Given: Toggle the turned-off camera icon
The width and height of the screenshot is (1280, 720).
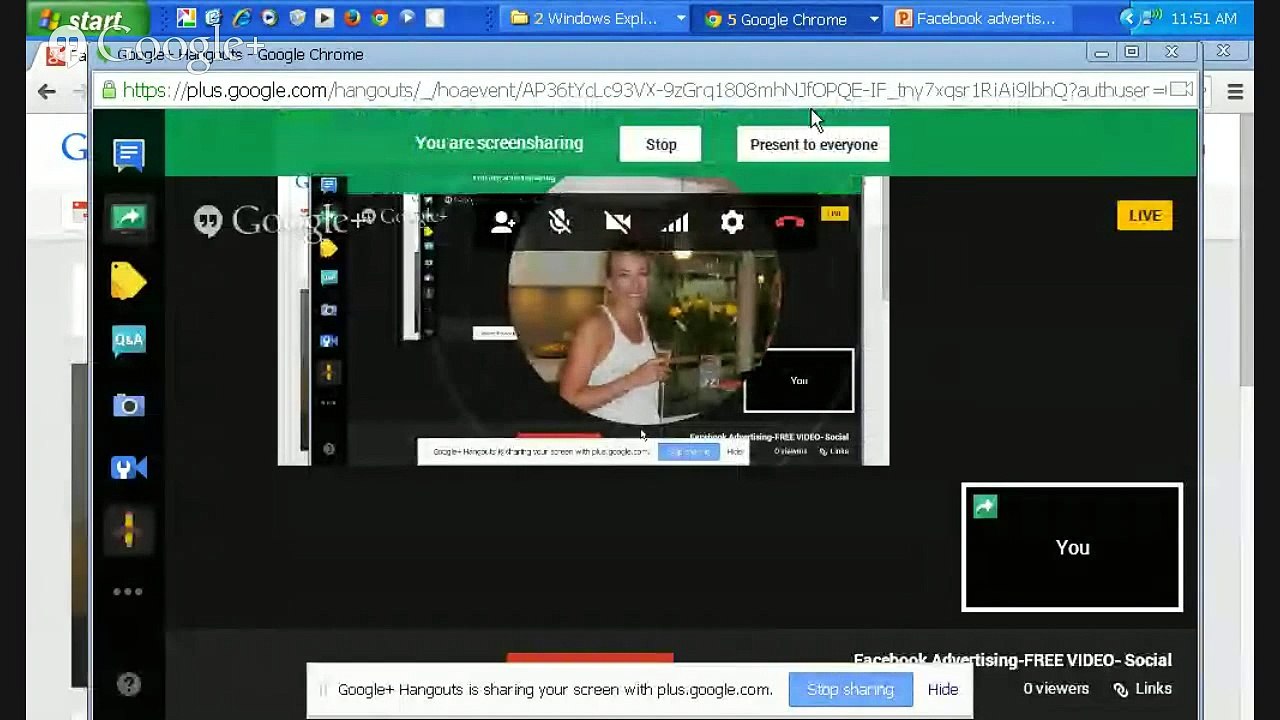Looking at the screenshot, I should point(618,222).
